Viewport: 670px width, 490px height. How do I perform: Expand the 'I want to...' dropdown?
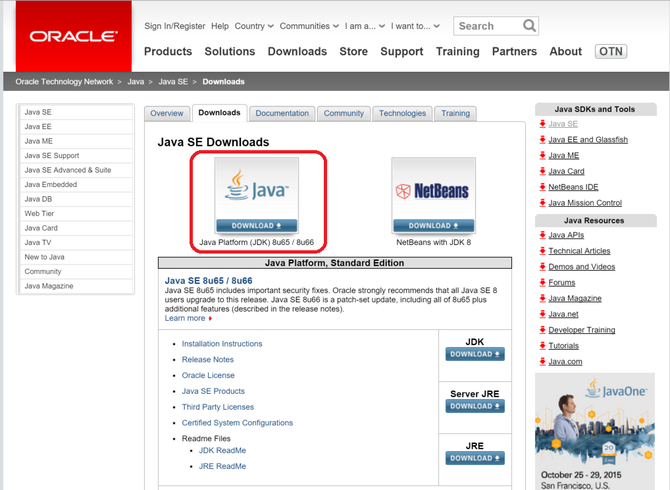pos(415,26)
